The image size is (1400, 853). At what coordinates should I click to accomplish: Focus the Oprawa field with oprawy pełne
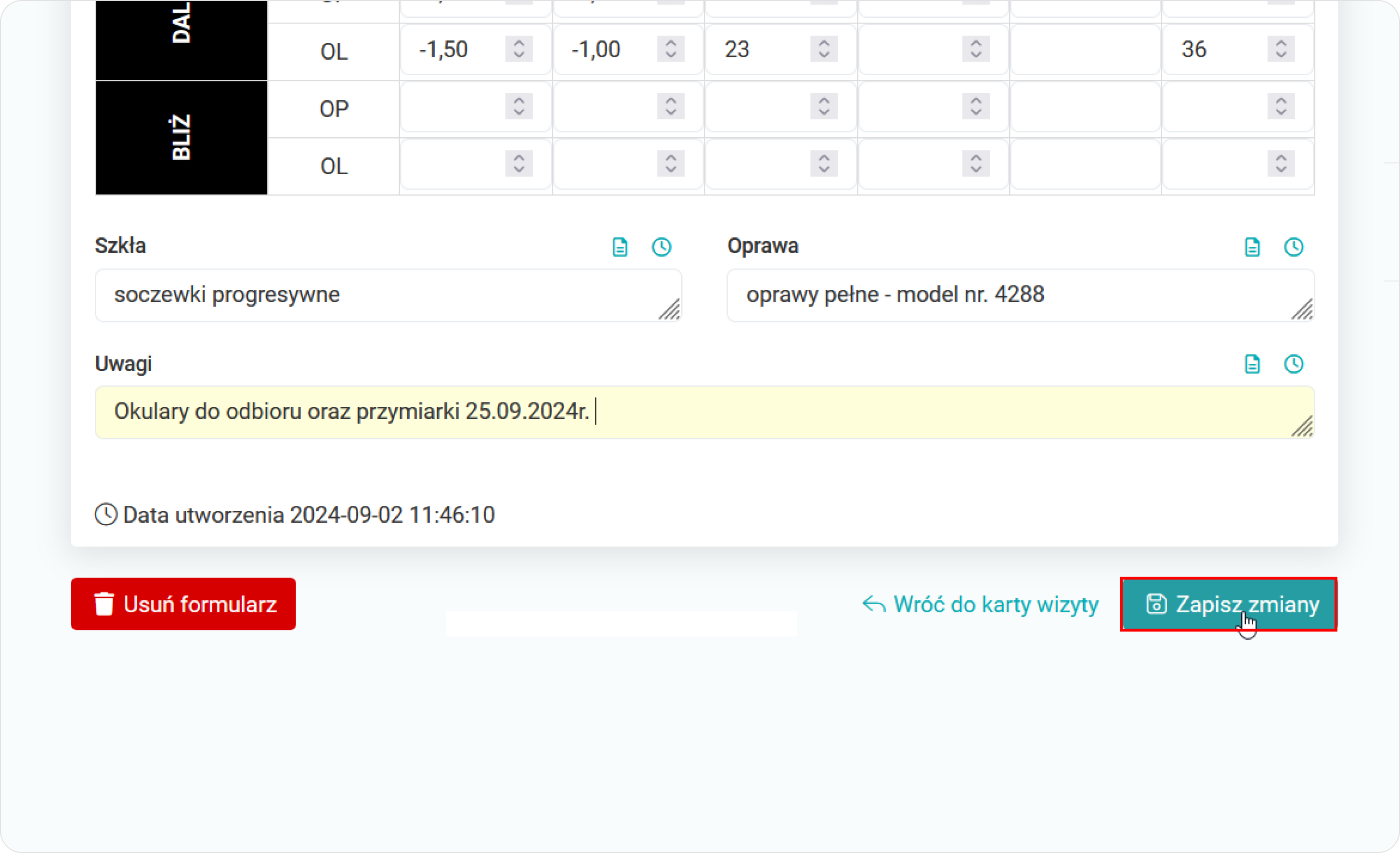[1021, 295]
